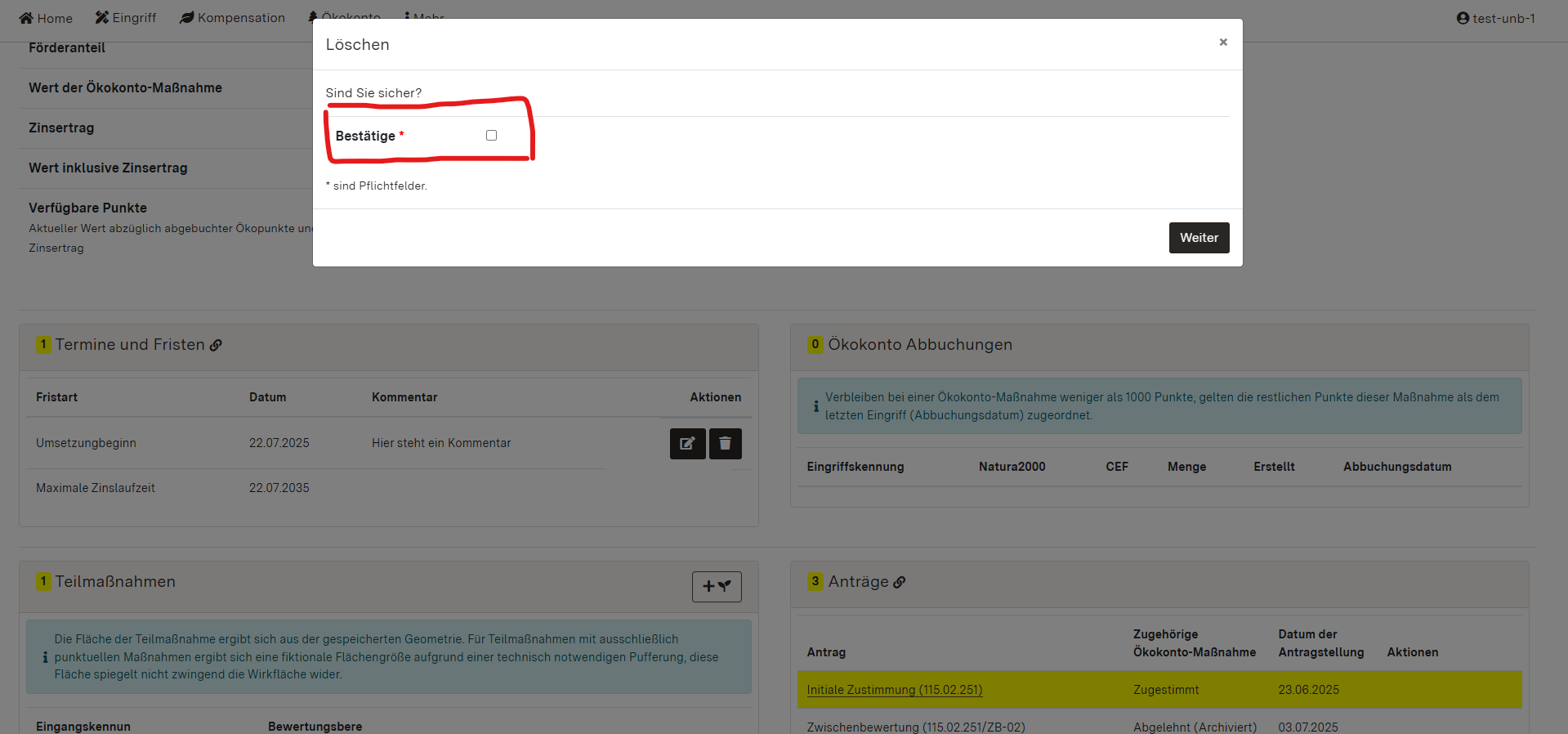Close the Löschen dialog with X

pyautogui.click(x=1222, y=43)
